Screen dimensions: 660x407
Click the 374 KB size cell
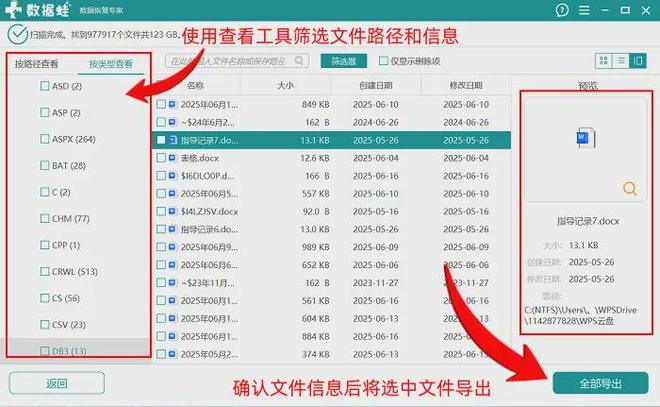[x=315, y=354]
